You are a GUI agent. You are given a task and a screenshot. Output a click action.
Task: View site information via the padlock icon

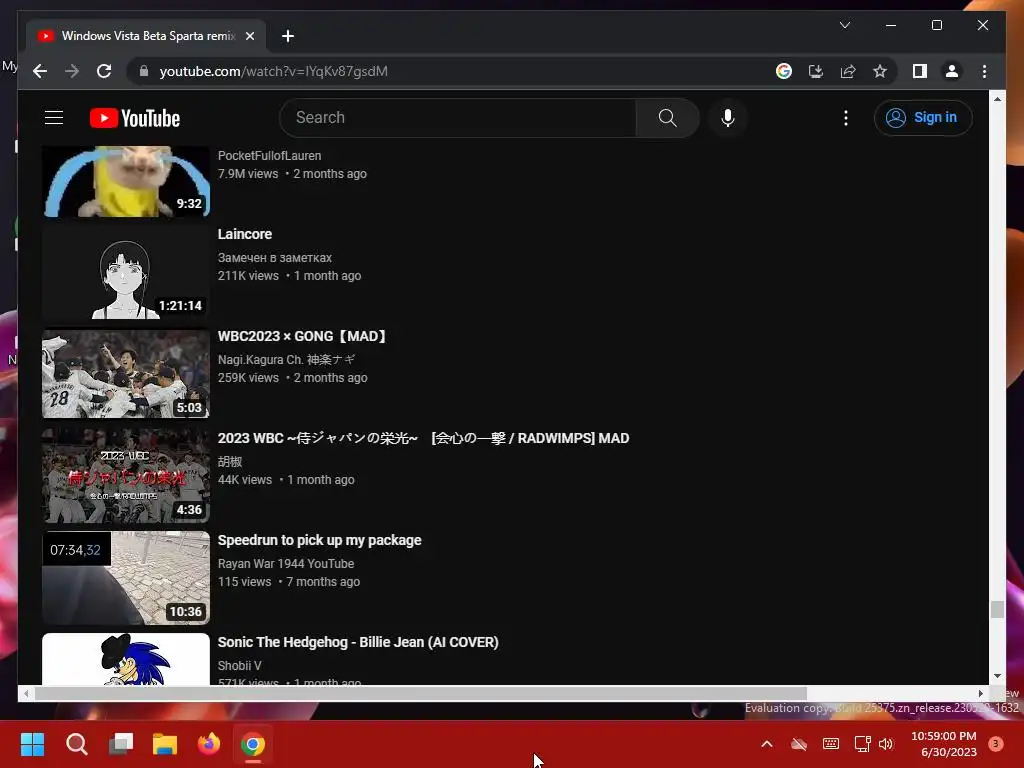(x=144, y=71)
